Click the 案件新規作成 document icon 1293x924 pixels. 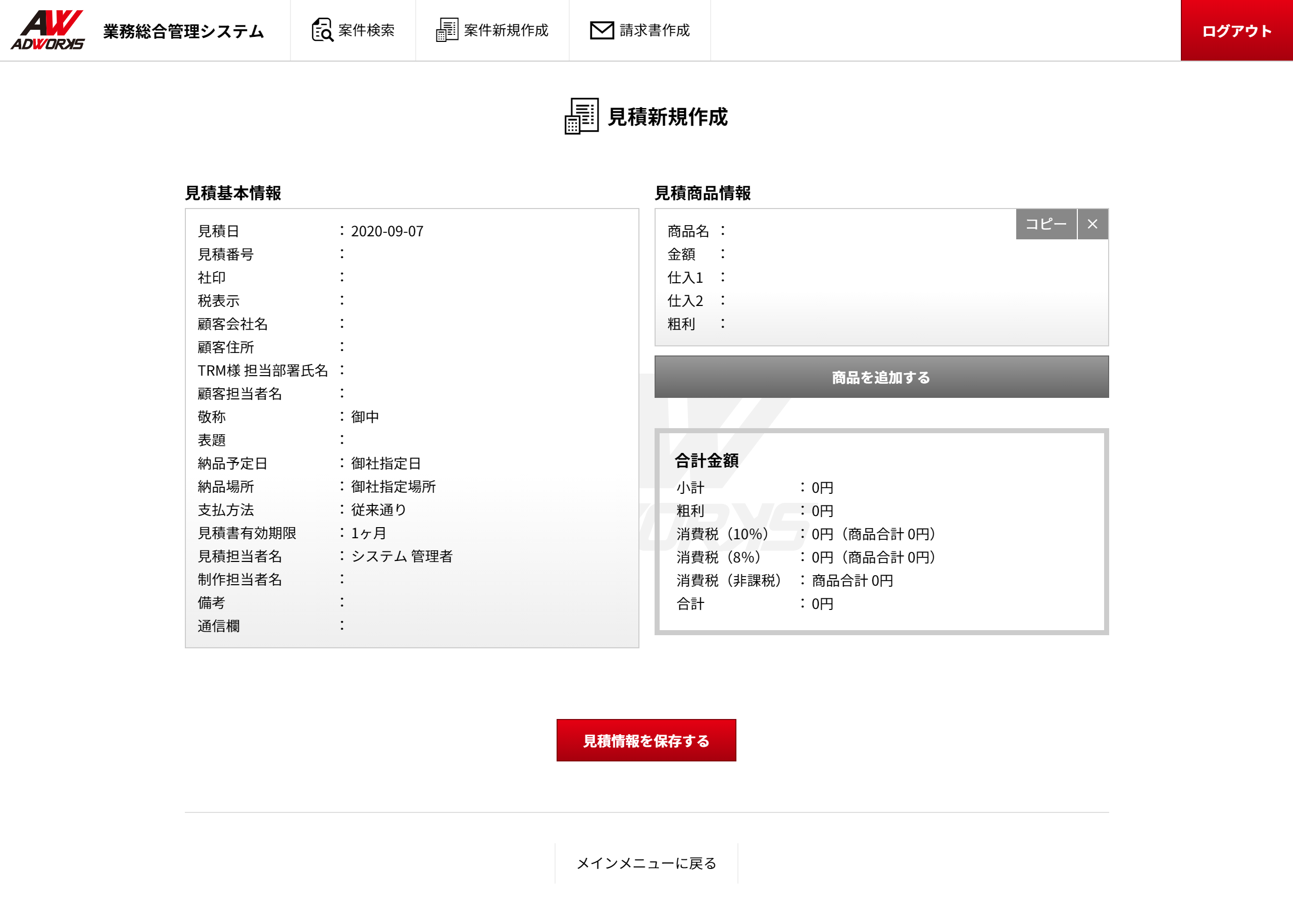(x=447, y=30)
